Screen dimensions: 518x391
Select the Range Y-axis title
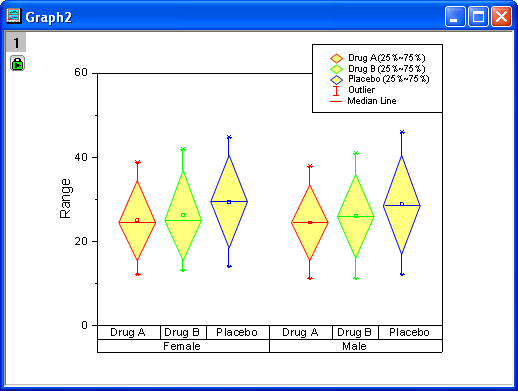(65, 199)
